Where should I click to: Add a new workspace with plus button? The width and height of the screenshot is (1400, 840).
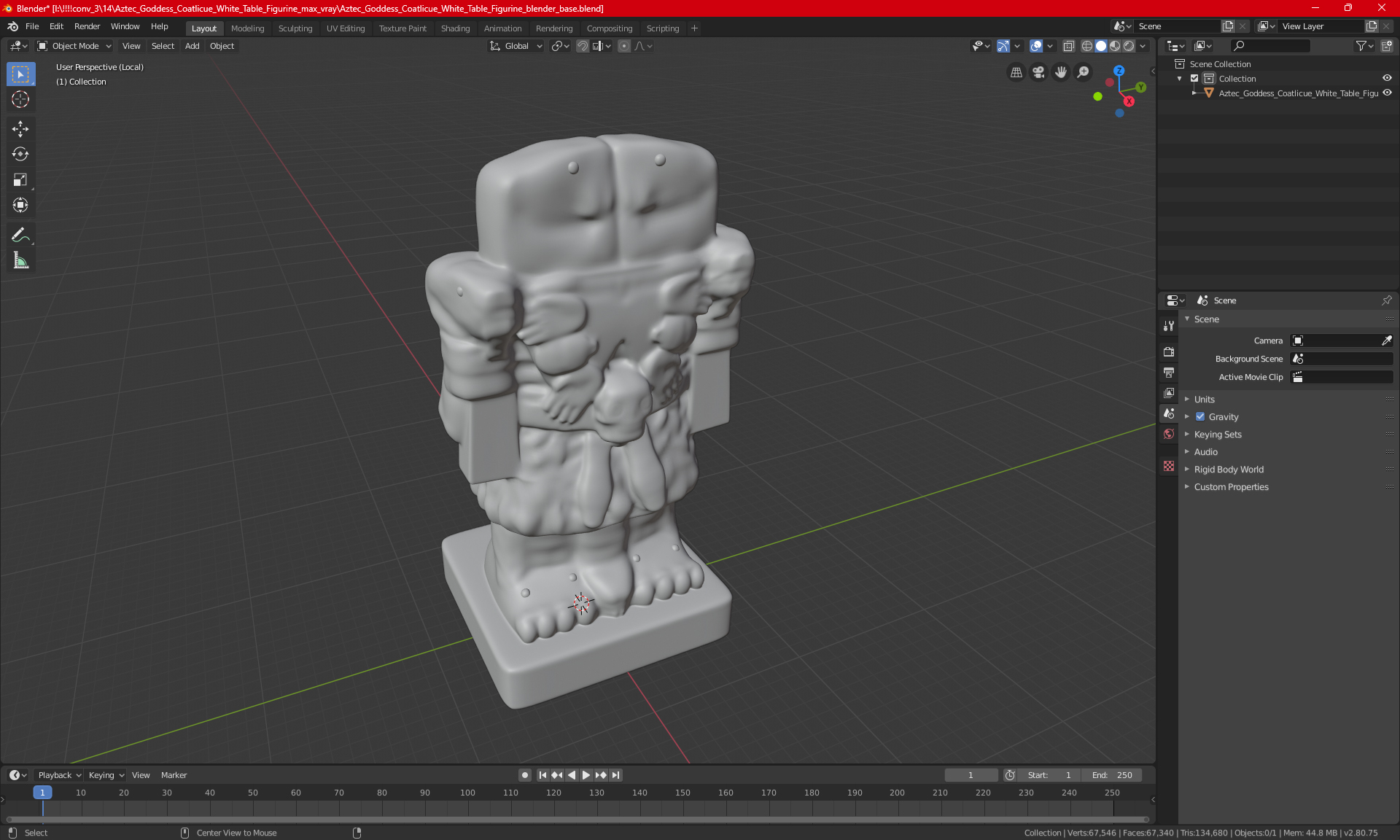click(x=694, y=28)
